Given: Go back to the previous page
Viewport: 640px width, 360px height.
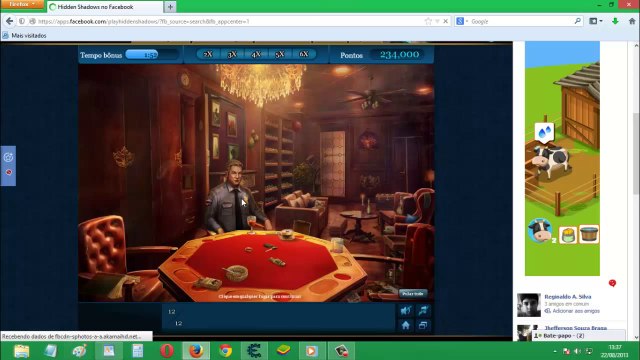Looking at the screenshot, I should point(9,21).
